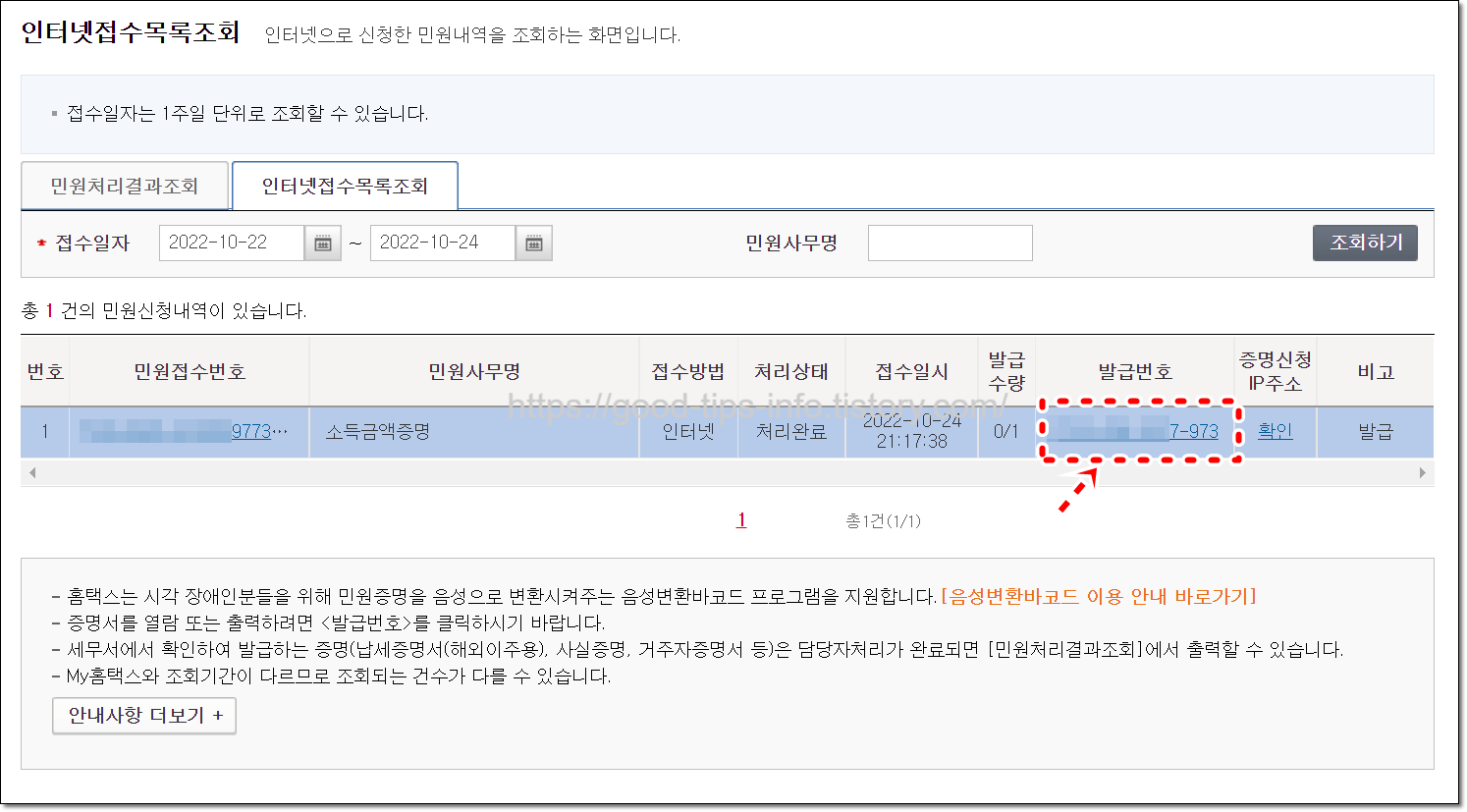1467x812 pixels.
Task: Select the 인터넷접수목록조회 tab
Action: (345, 186)
